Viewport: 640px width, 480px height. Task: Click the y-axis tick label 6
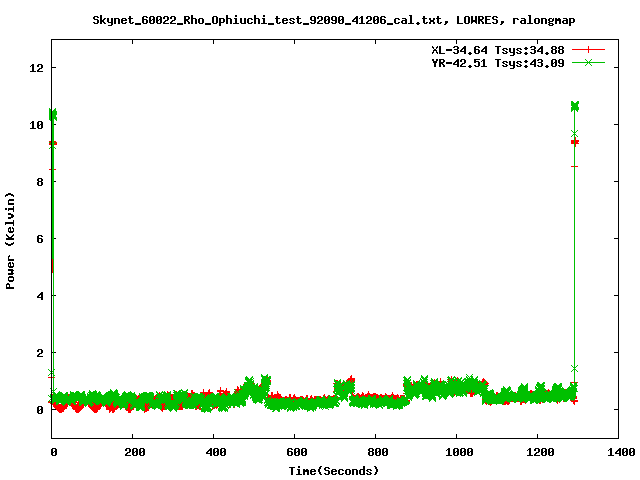pos(40,239)
